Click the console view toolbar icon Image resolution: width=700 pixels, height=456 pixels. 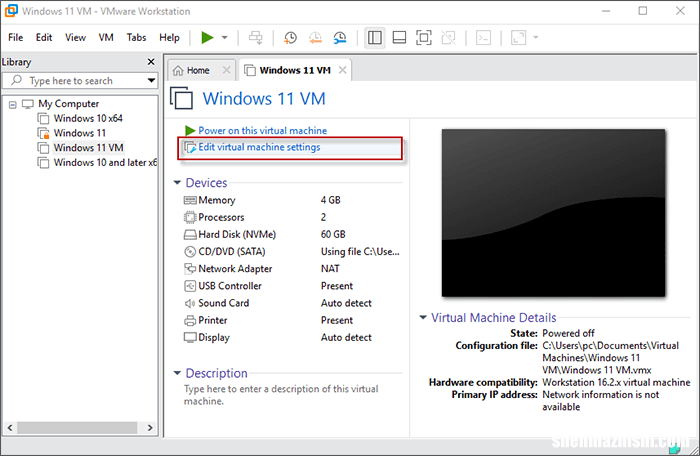click(x=483, y=38)
